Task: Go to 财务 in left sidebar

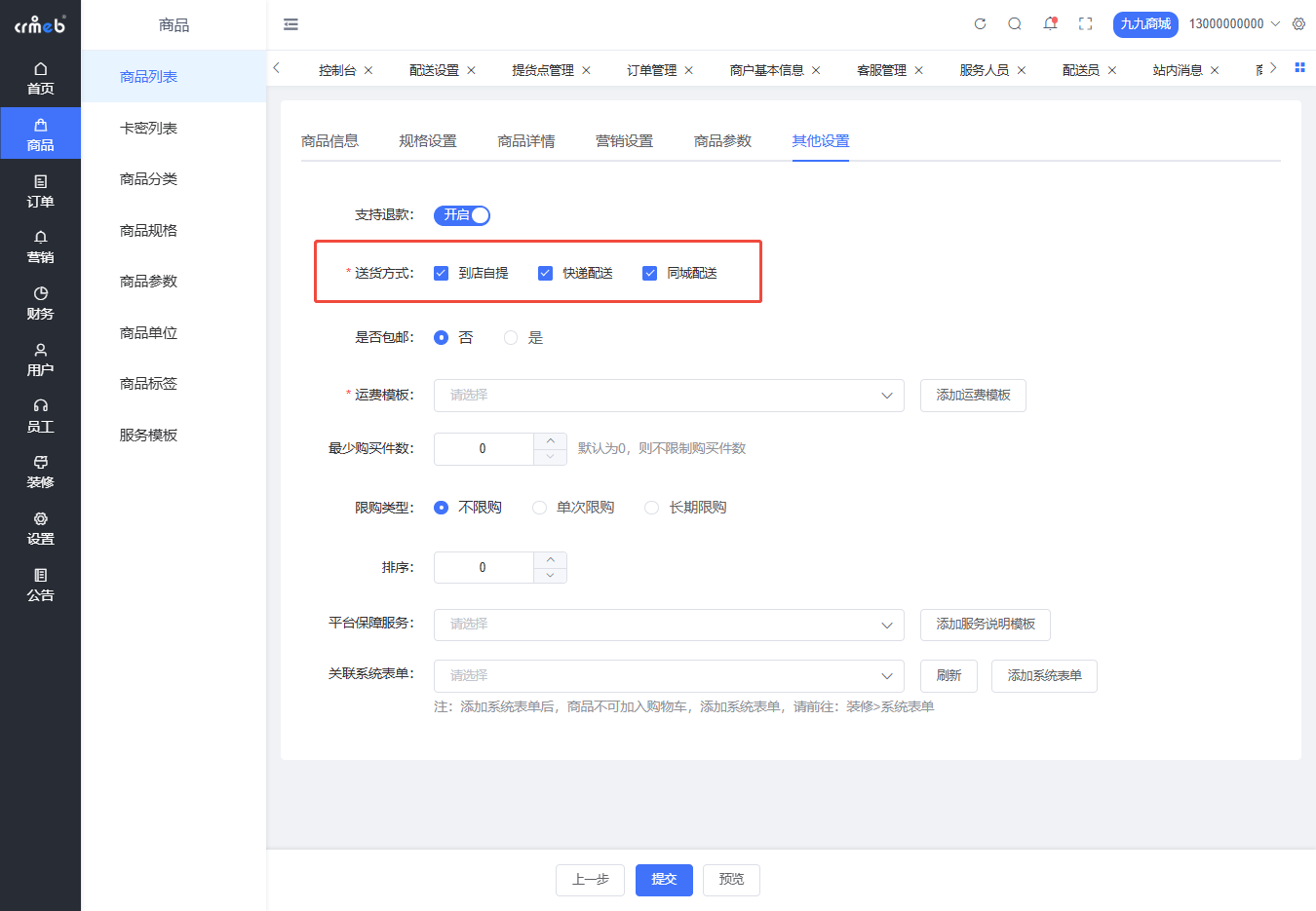Action: [40, 303]
